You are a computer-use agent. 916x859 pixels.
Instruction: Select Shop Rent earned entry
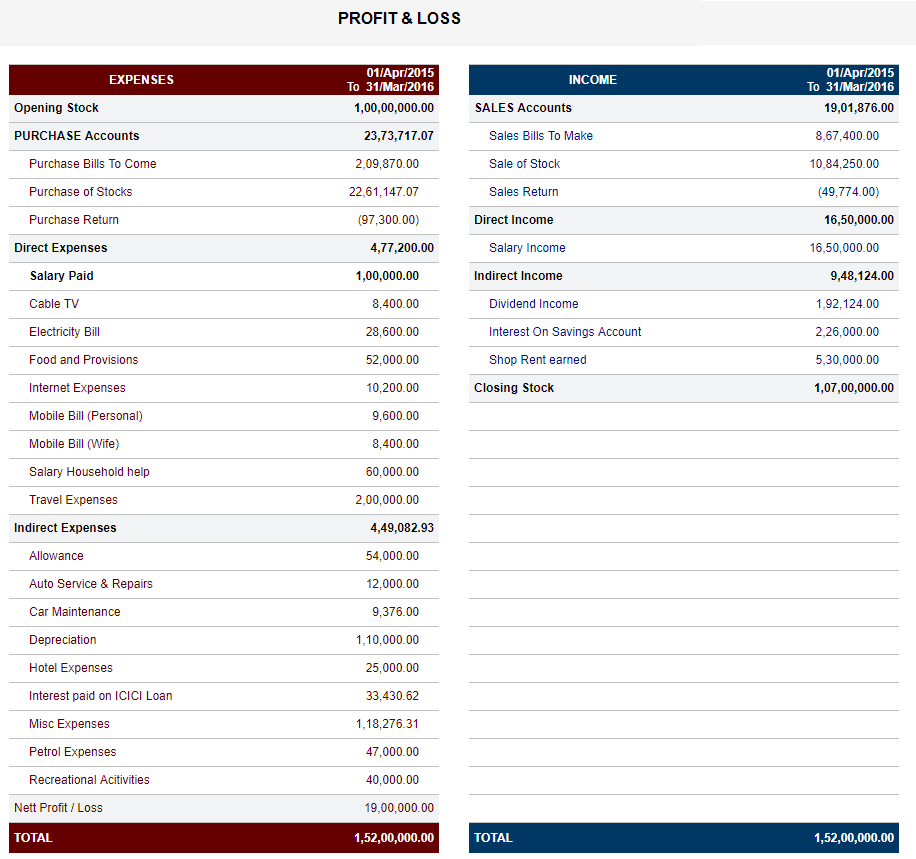pyautogui.click(x=538, y=361)
